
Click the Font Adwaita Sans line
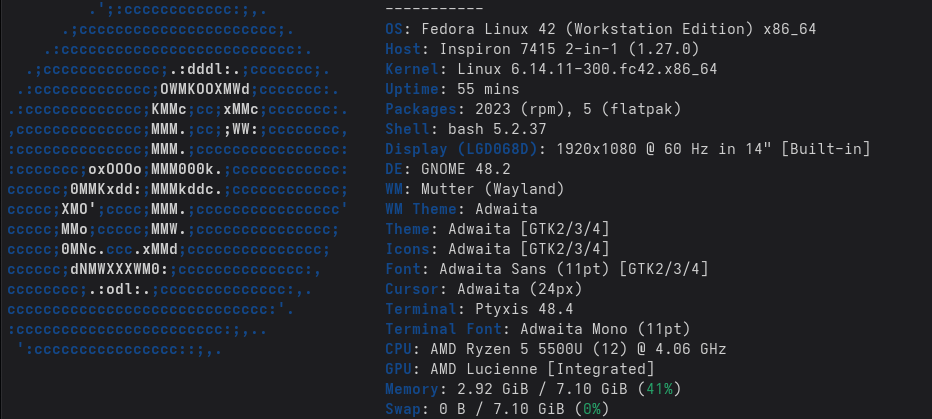click(547, 269)
